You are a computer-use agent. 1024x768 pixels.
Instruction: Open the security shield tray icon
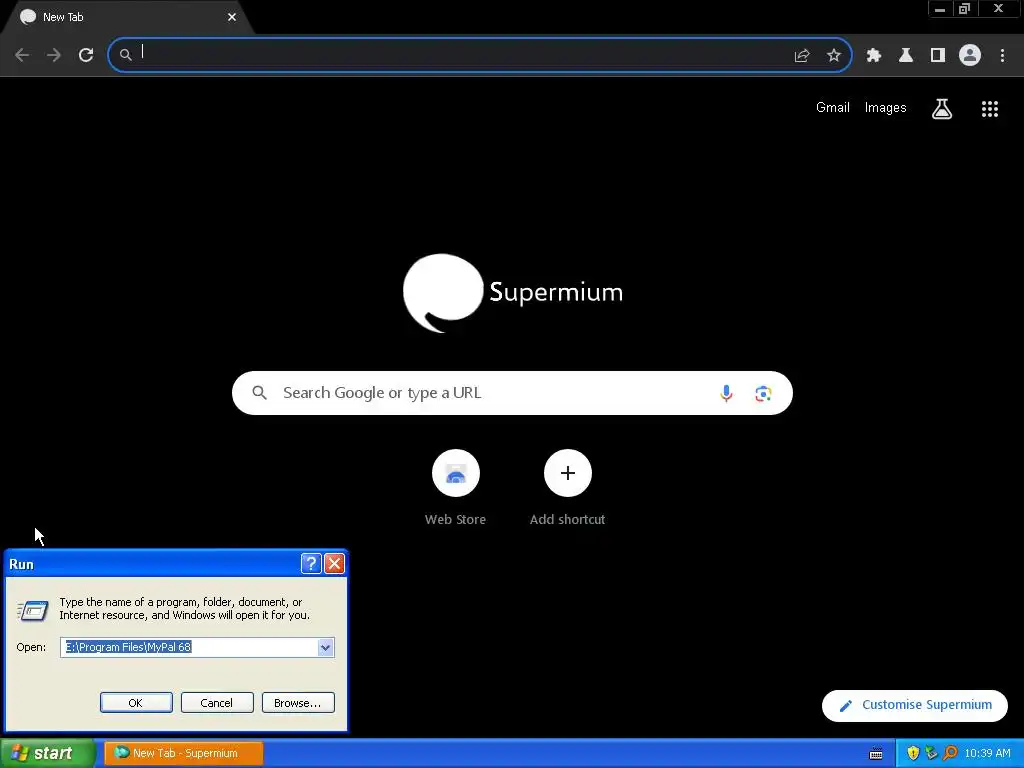[x=913, y=753]
